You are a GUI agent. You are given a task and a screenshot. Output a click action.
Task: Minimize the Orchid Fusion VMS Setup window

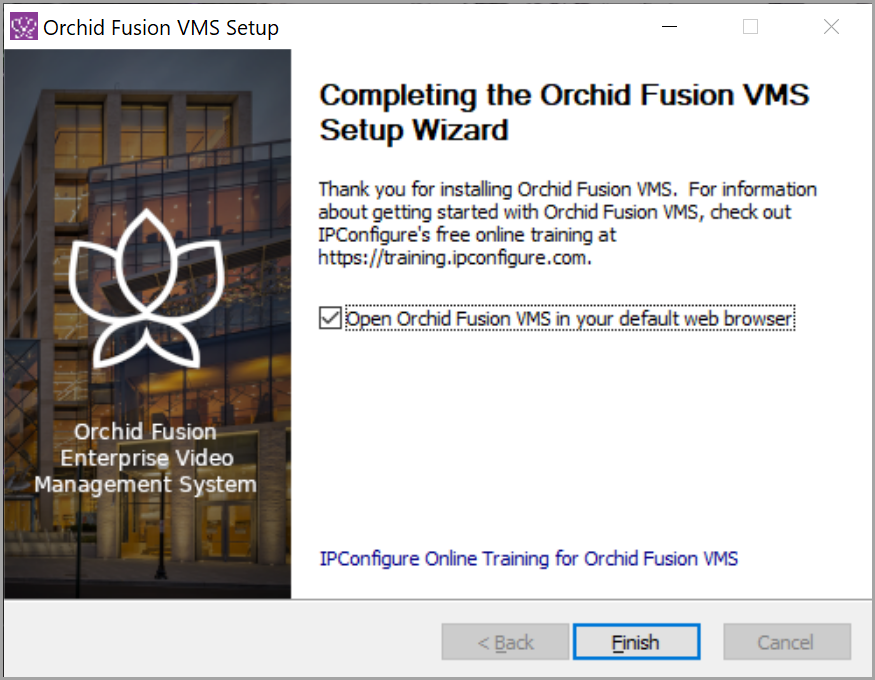[x=669, y=27]
